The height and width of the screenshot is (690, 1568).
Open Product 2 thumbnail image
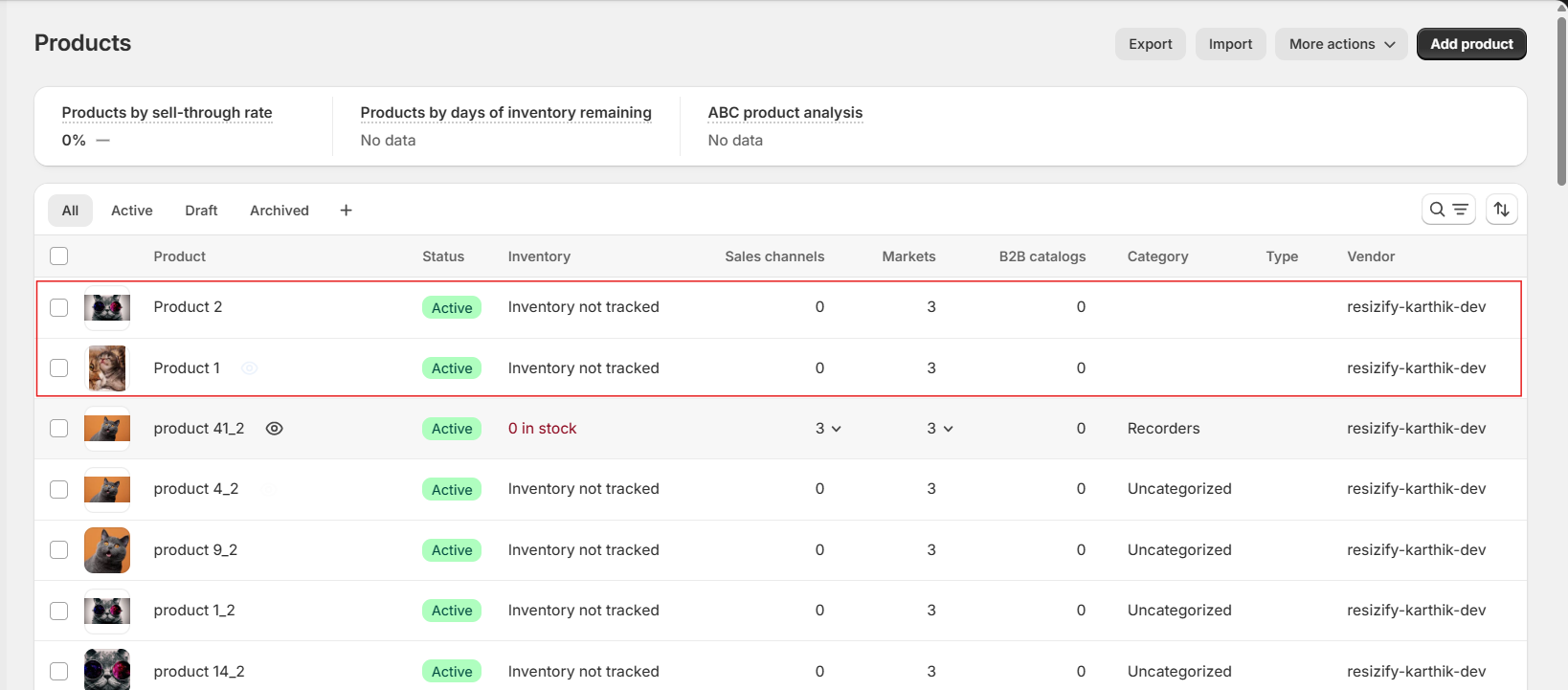[107, 307]
